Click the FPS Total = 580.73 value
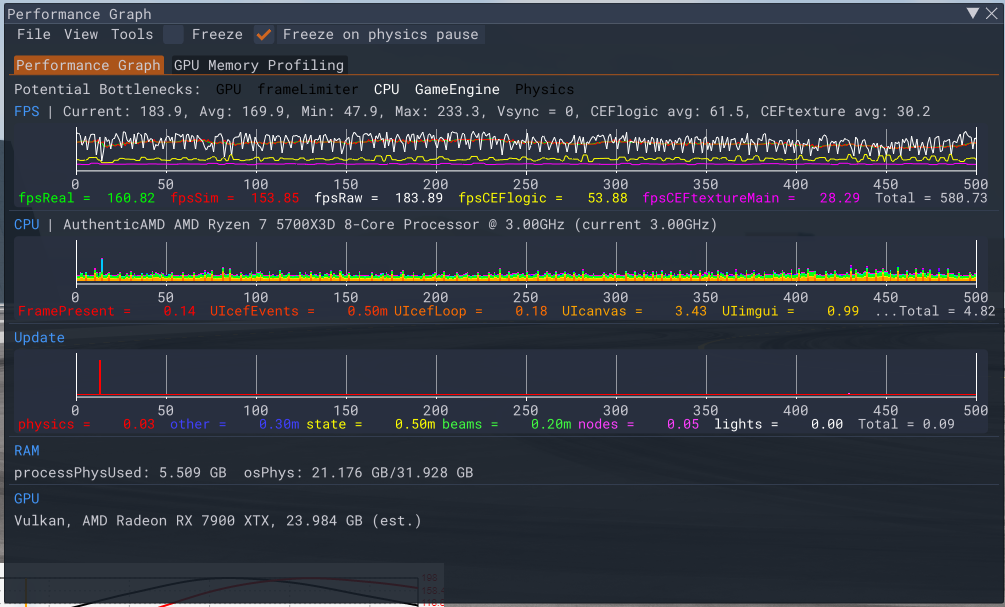Viewport: 1005px width, 607px height. [931, 198]
